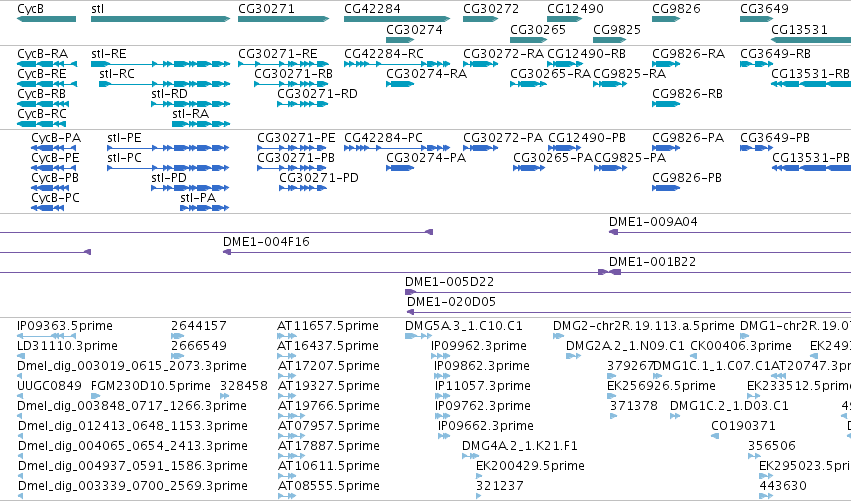Click the DME1-001B22 clone feature
The width and height of the screenshot is (851, 501).
coord(730,272)
